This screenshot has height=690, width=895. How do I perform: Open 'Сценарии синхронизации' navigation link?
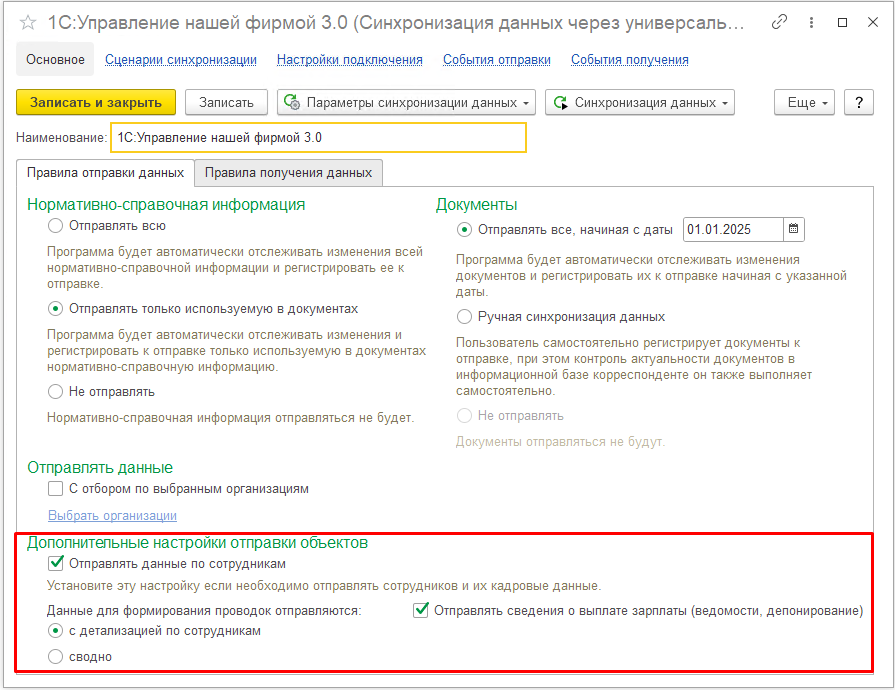180,60
